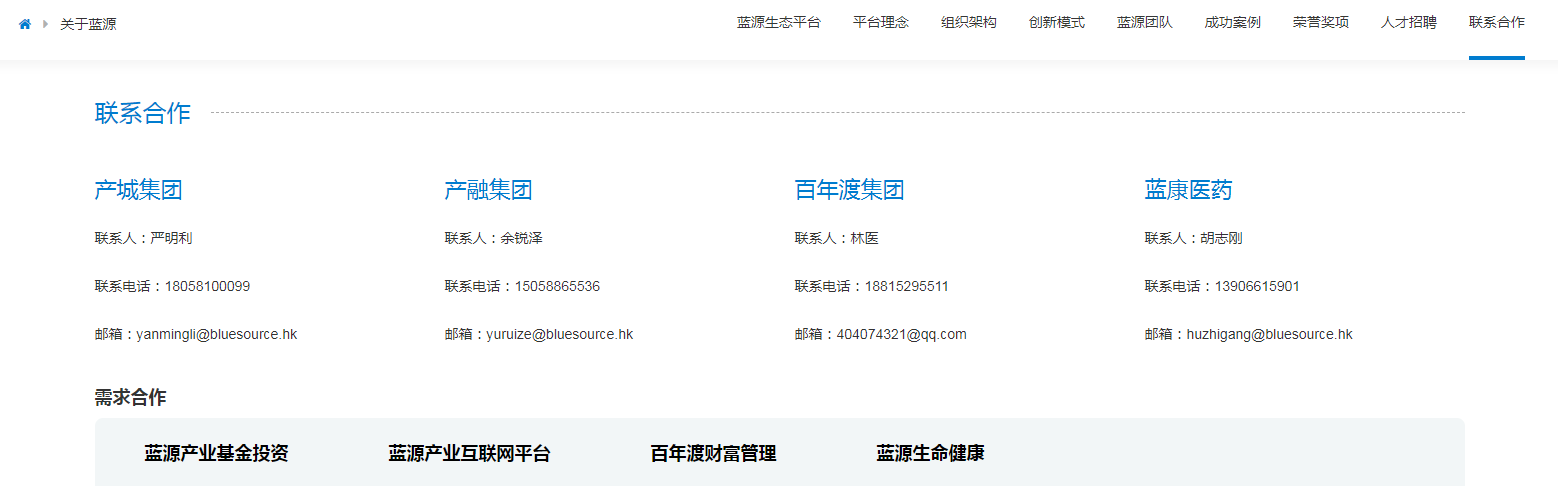Navigate to 组织架构 menu item
The height and width of the screenshot is (486, 1558).
click(968, 23)
